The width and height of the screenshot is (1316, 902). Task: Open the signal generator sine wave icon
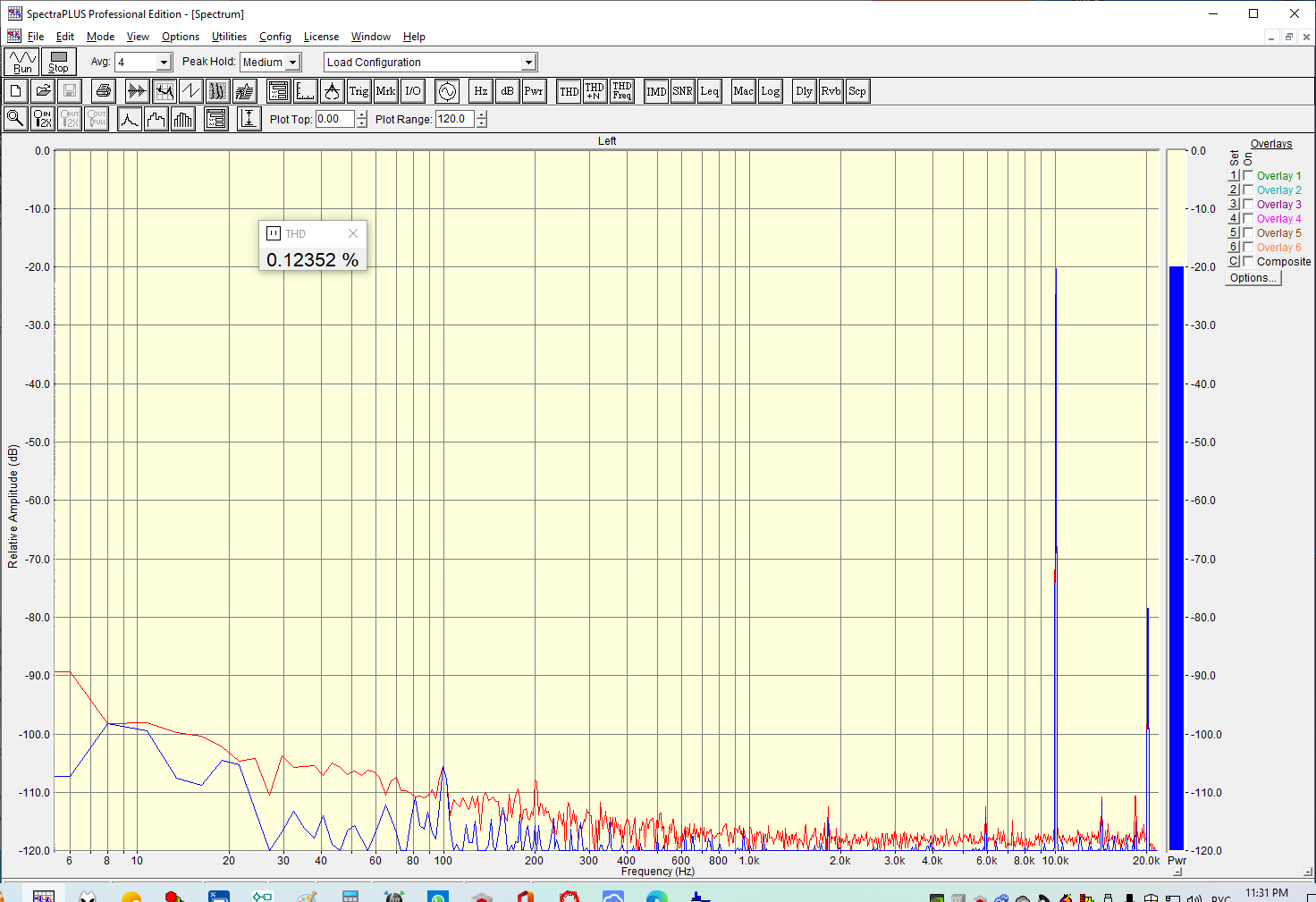coord(447,91)
